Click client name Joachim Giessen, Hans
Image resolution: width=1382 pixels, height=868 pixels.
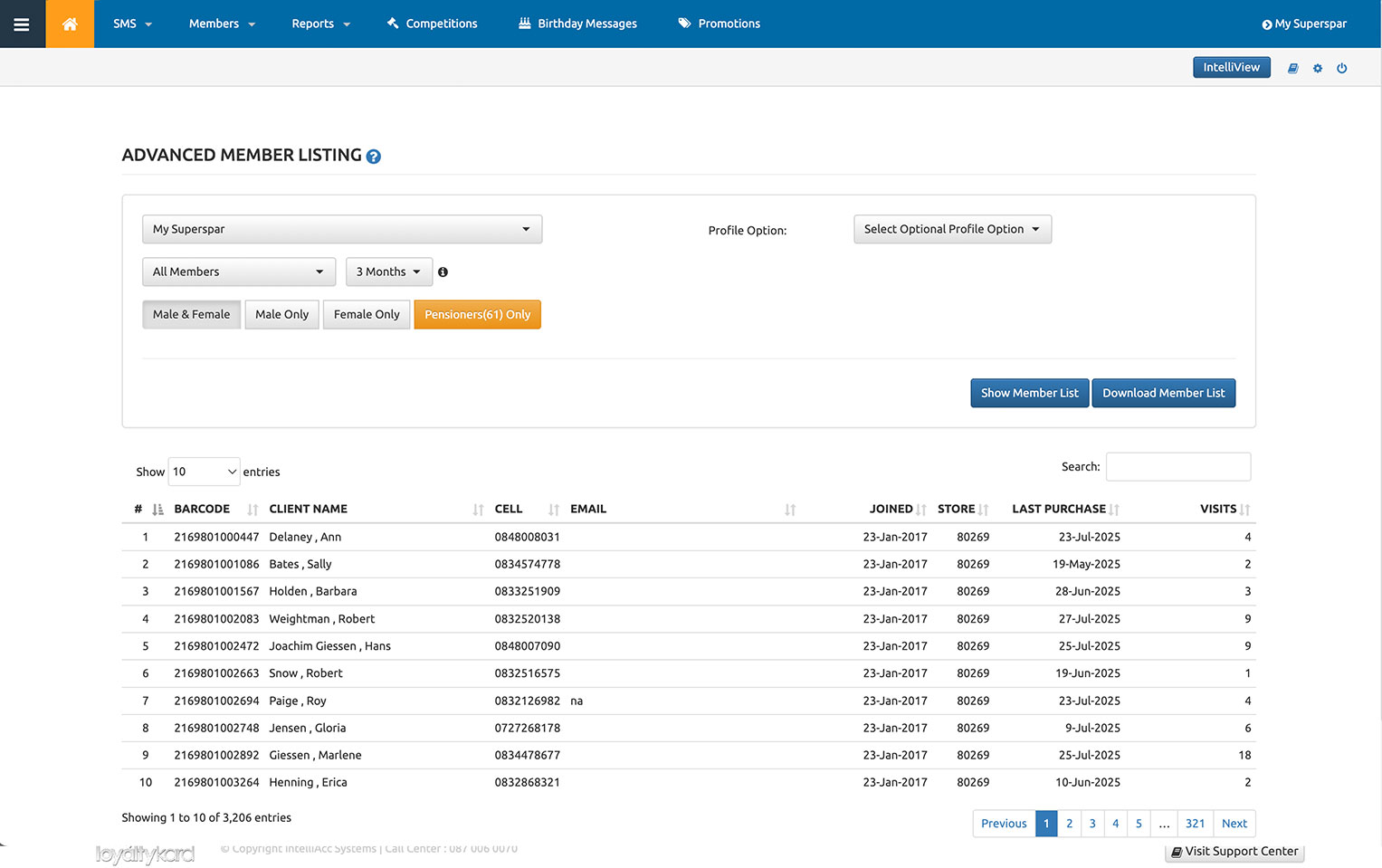[330, 646]
